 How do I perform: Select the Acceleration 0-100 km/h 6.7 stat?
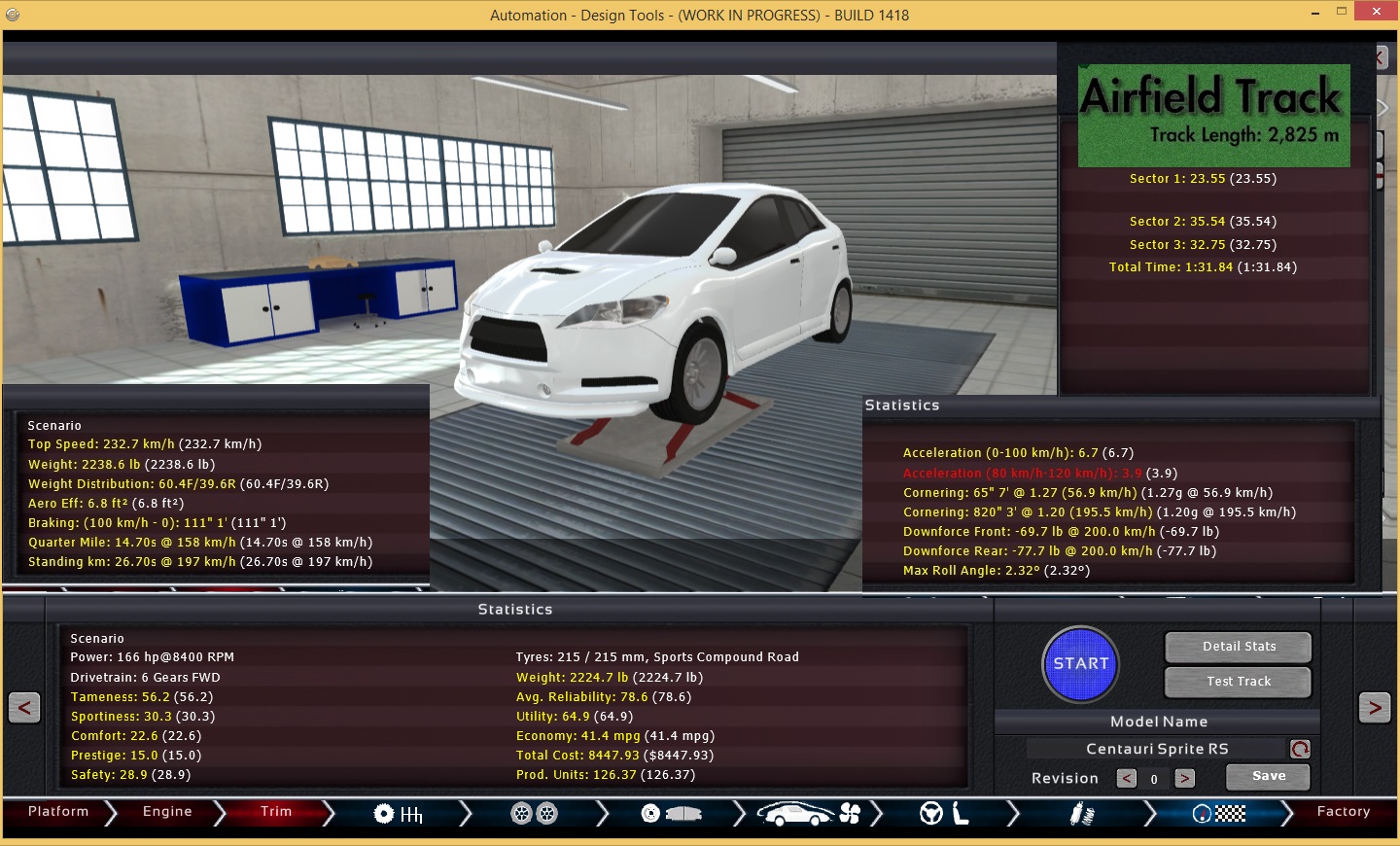coord(1018,453)
